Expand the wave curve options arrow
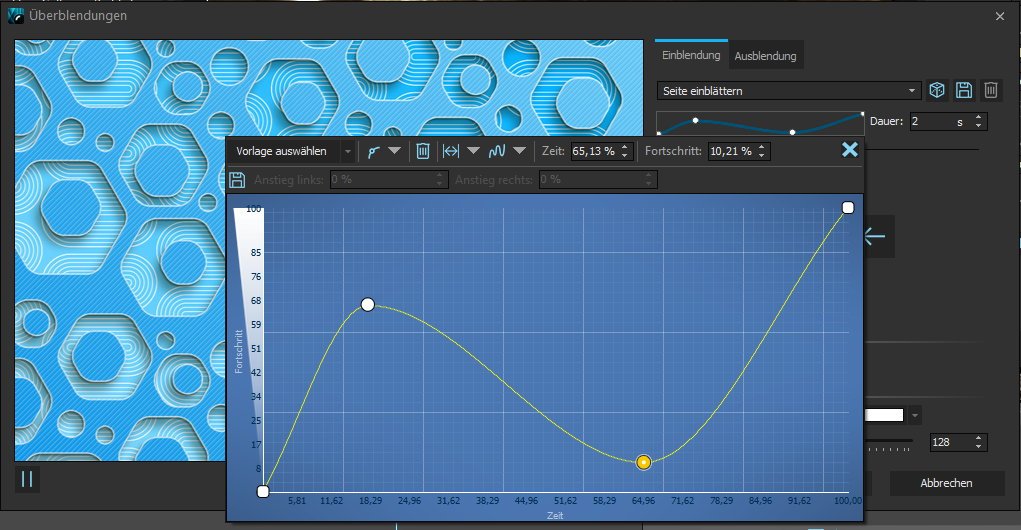Screen dimensions: 1021x530 point(519,151)
